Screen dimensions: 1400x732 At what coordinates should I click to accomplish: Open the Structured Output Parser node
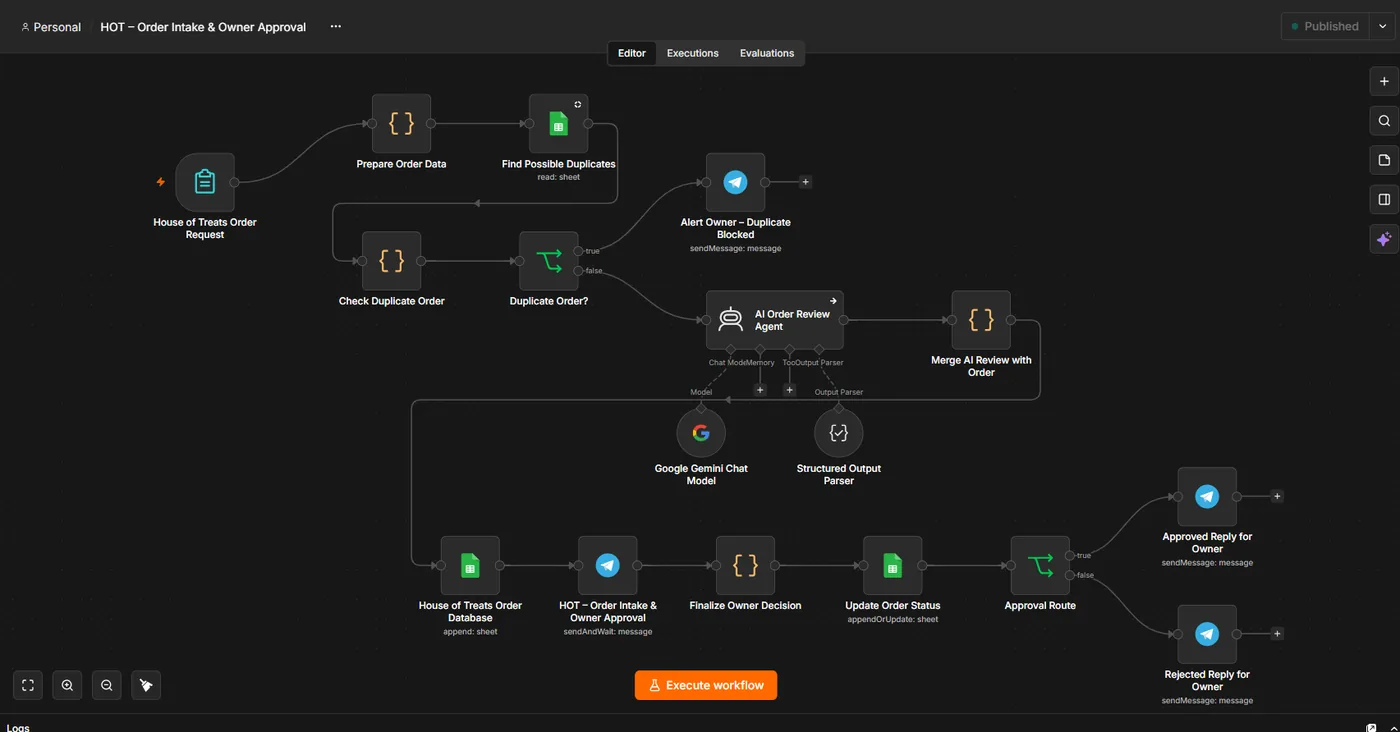pos(839,433)
